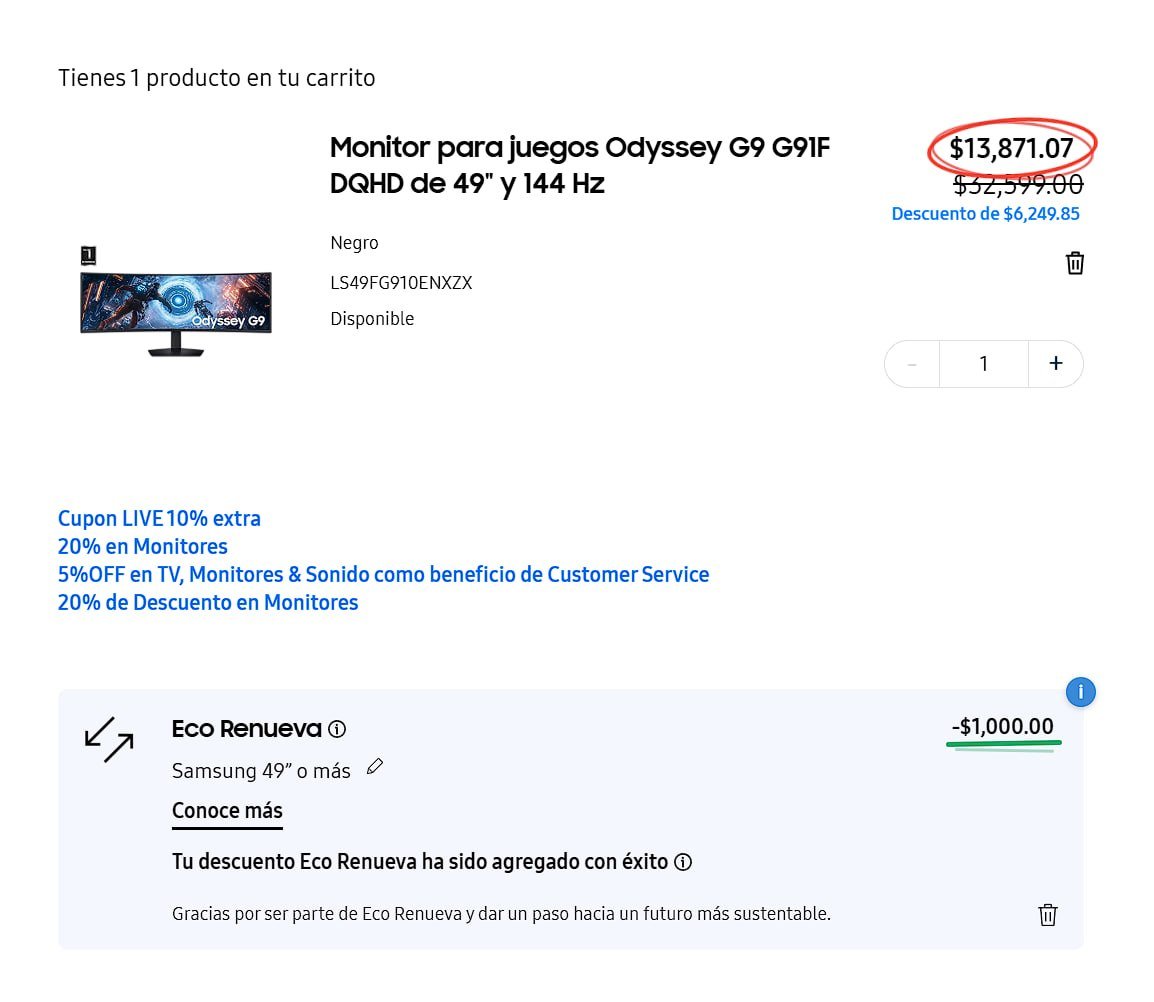Click the quantity field showing 1

pyautogui.click(x=984, y=364)
